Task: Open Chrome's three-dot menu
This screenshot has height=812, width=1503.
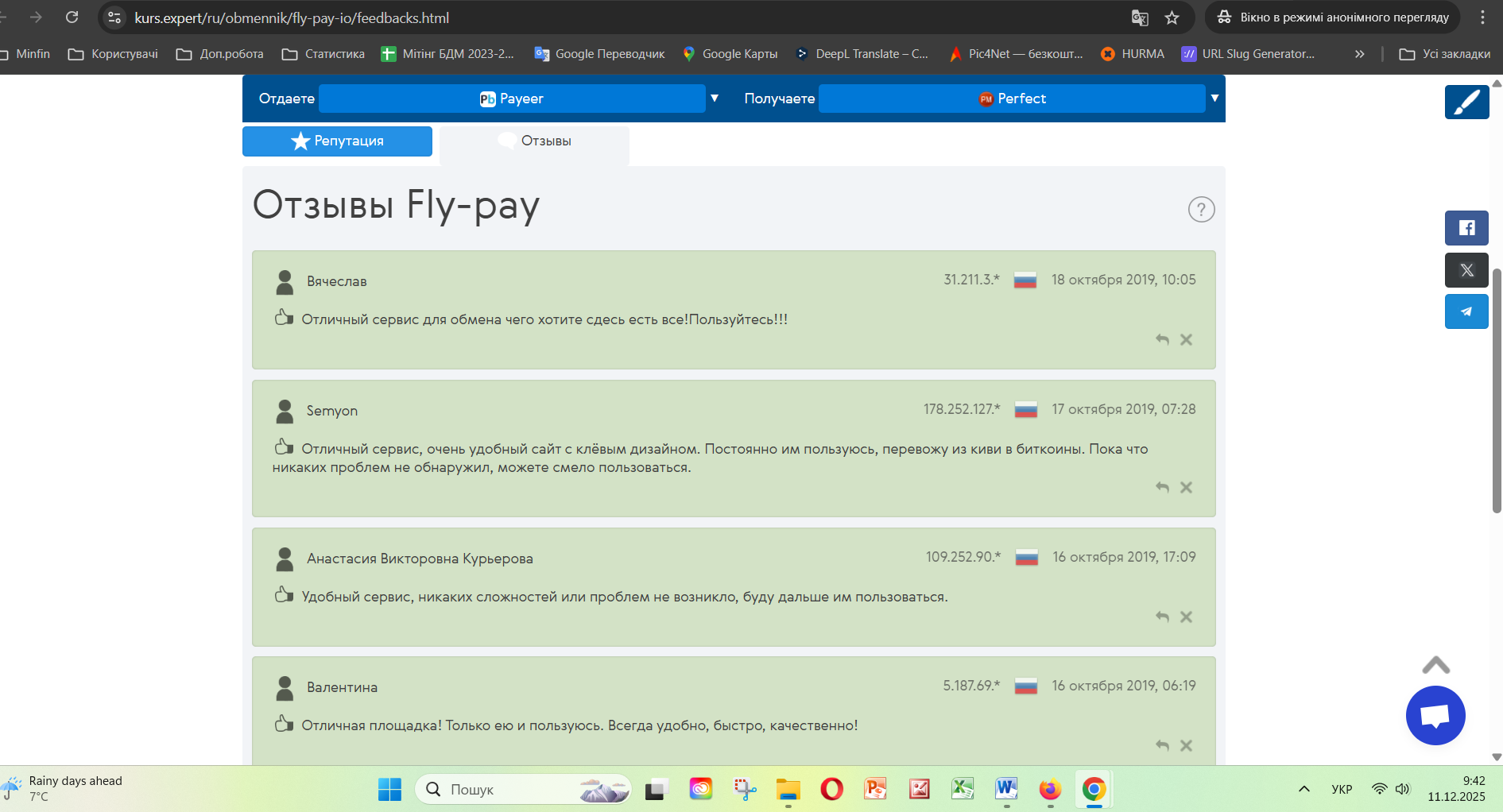Action: pyautogui.click(x=1482, y=17)
